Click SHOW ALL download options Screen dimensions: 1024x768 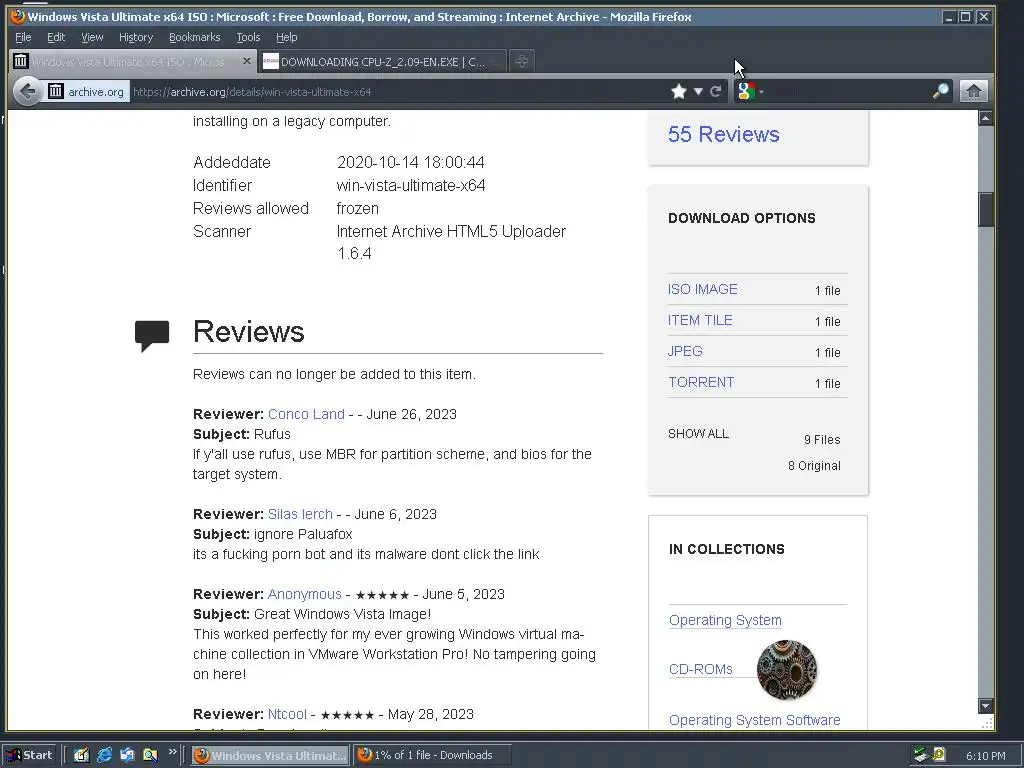tap(698, 434)
